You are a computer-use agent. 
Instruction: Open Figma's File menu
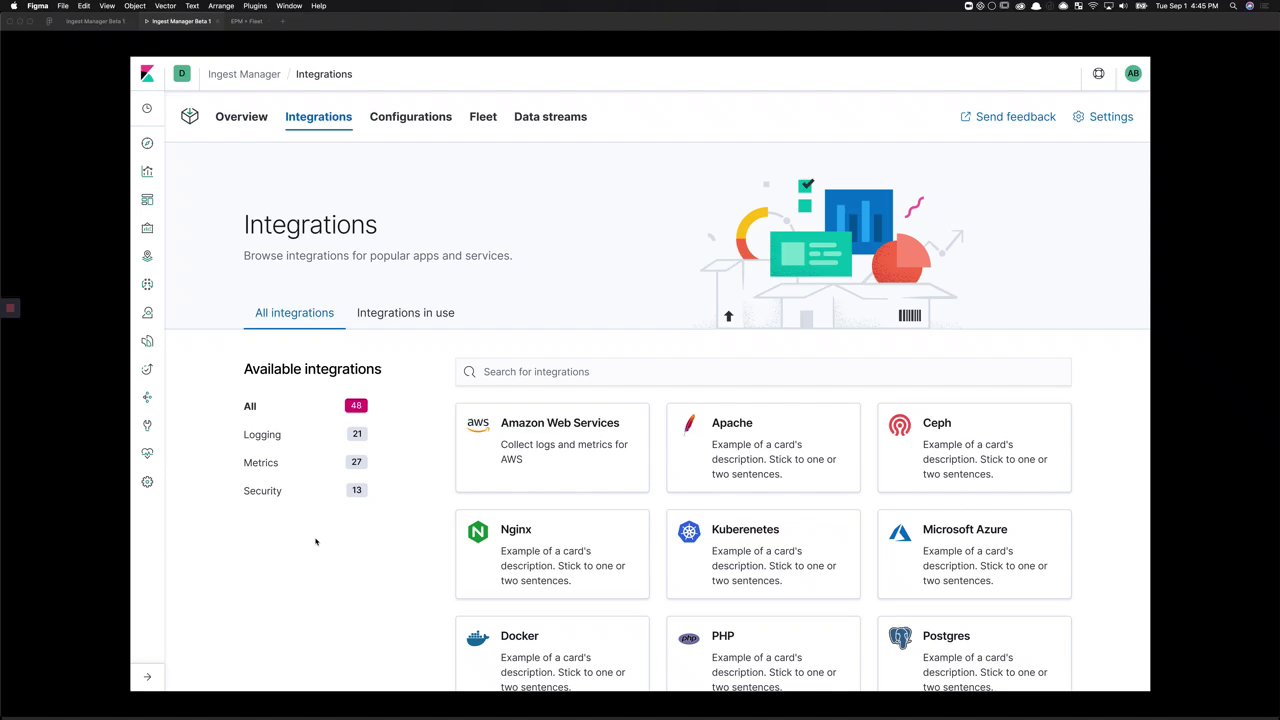pos(63,6)
